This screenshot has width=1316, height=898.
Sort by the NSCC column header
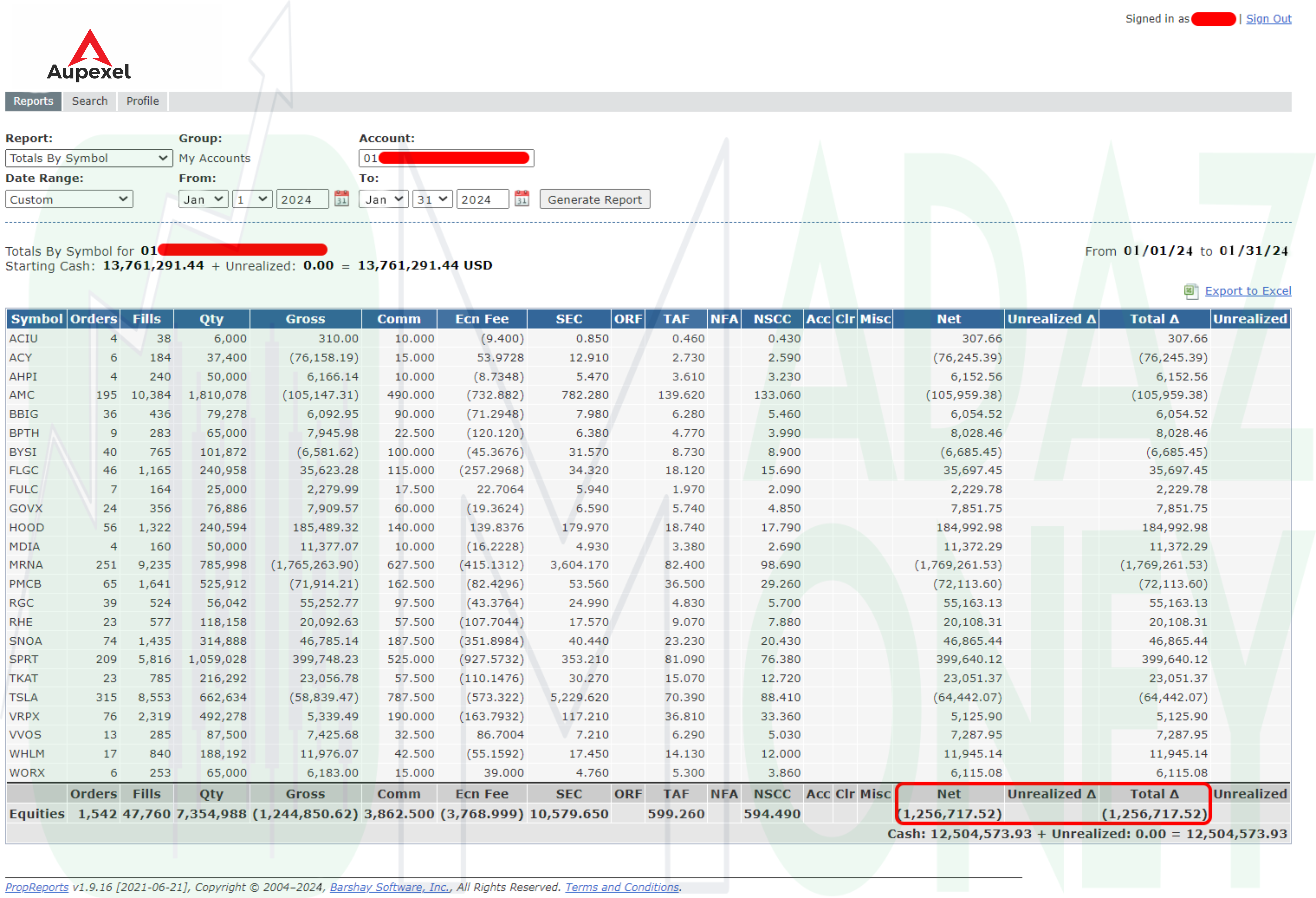772,319
